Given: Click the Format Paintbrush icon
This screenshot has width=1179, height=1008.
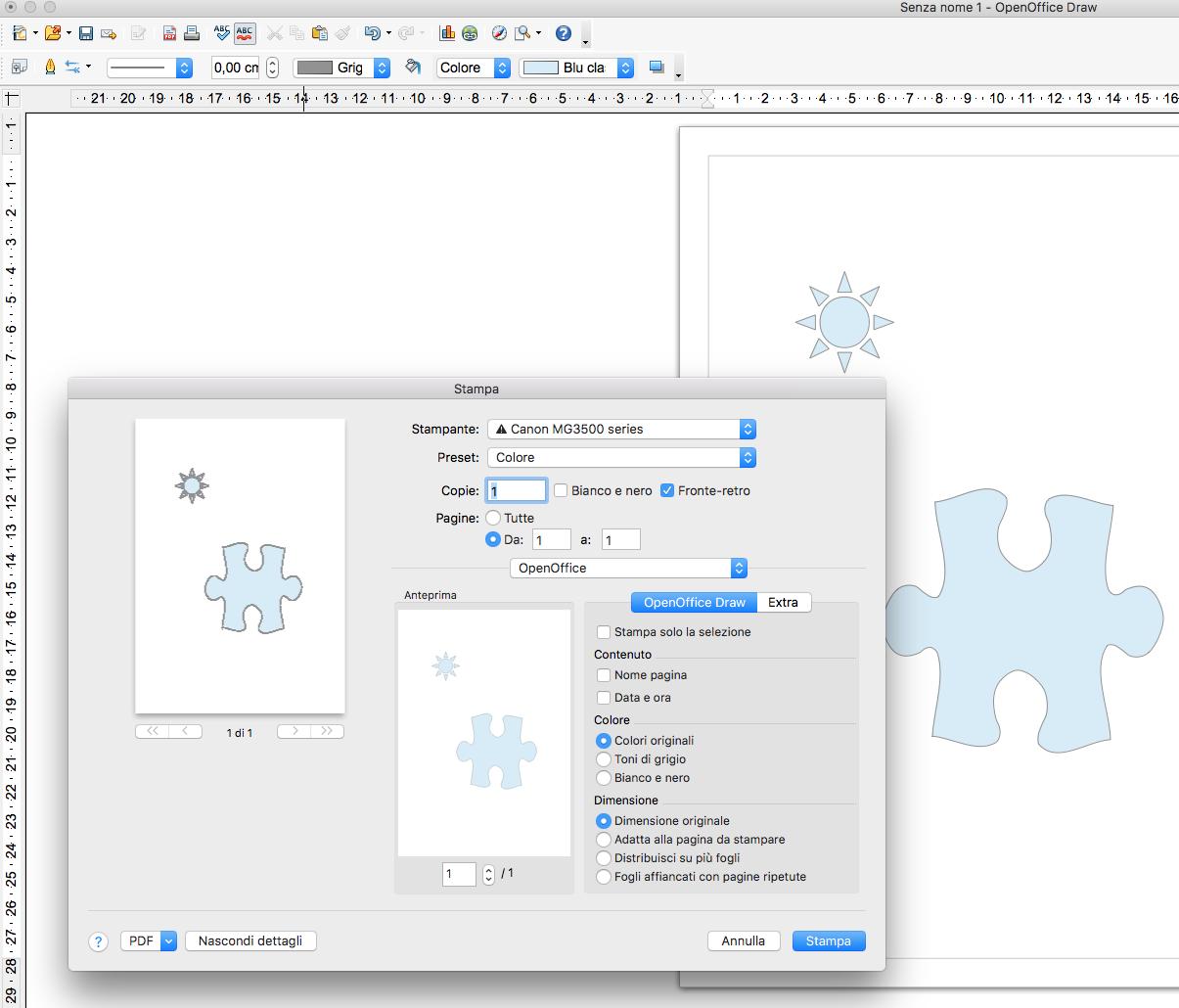Looking at the screenshot, I should (x=341, y=33).
